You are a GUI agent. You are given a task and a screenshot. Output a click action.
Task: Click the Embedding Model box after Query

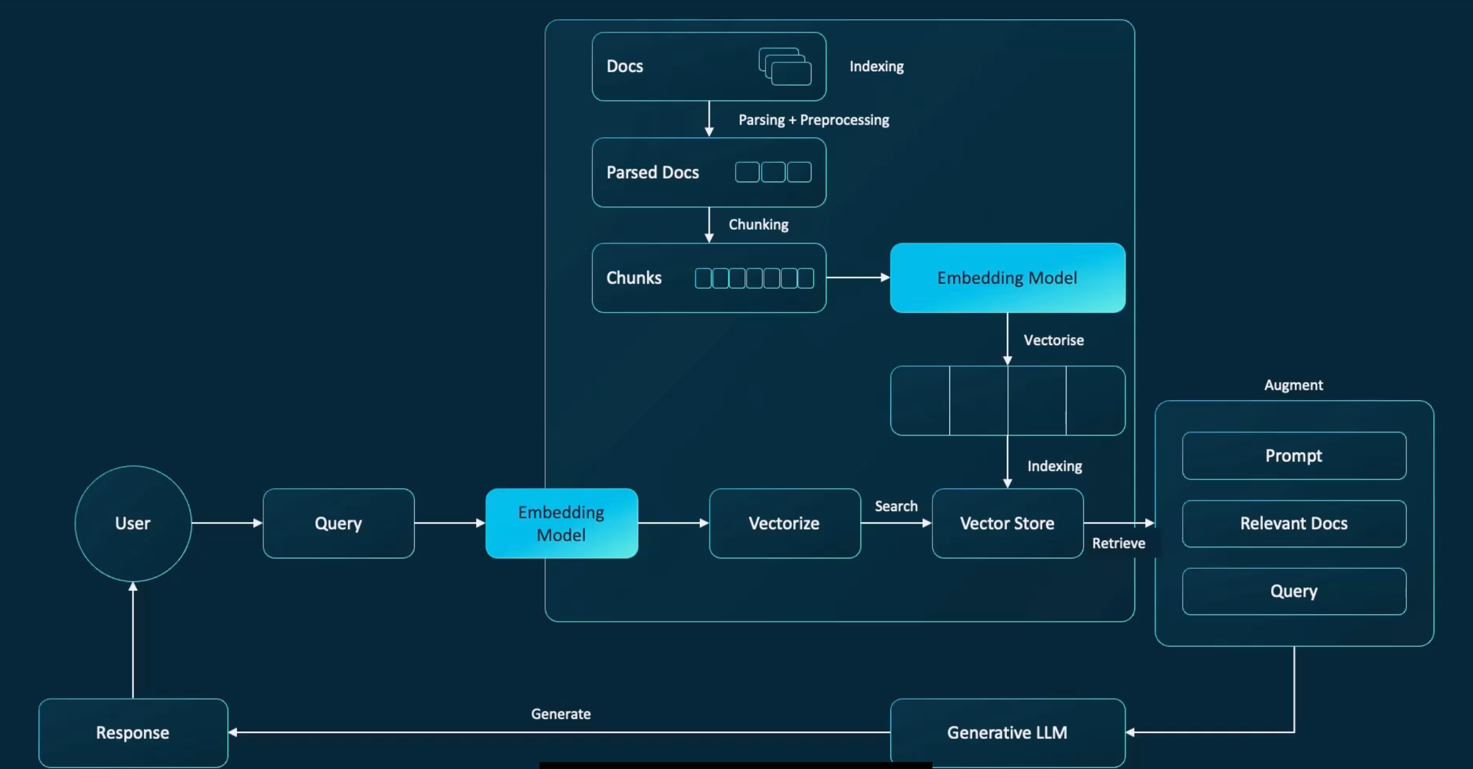click(x=562, y=523)
